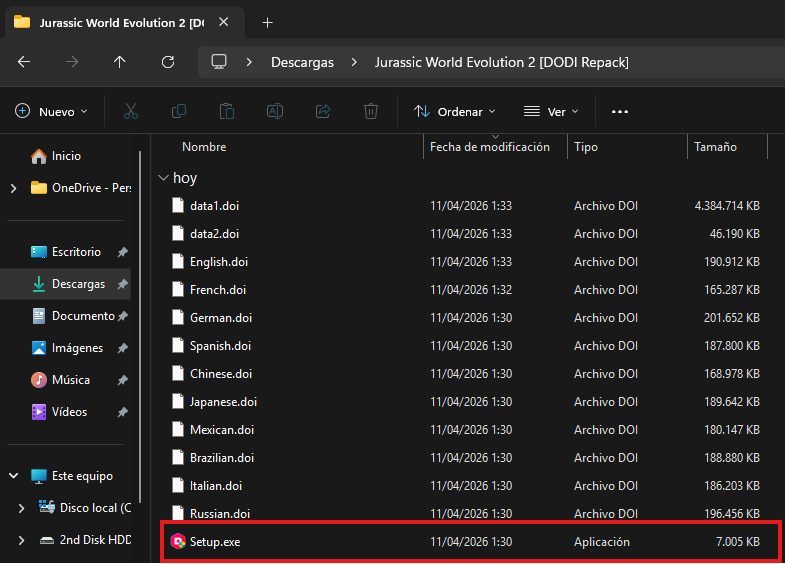785x564 pixels.
Task: Open OneDrive in the sidebar
Action: tap(80, 188)
